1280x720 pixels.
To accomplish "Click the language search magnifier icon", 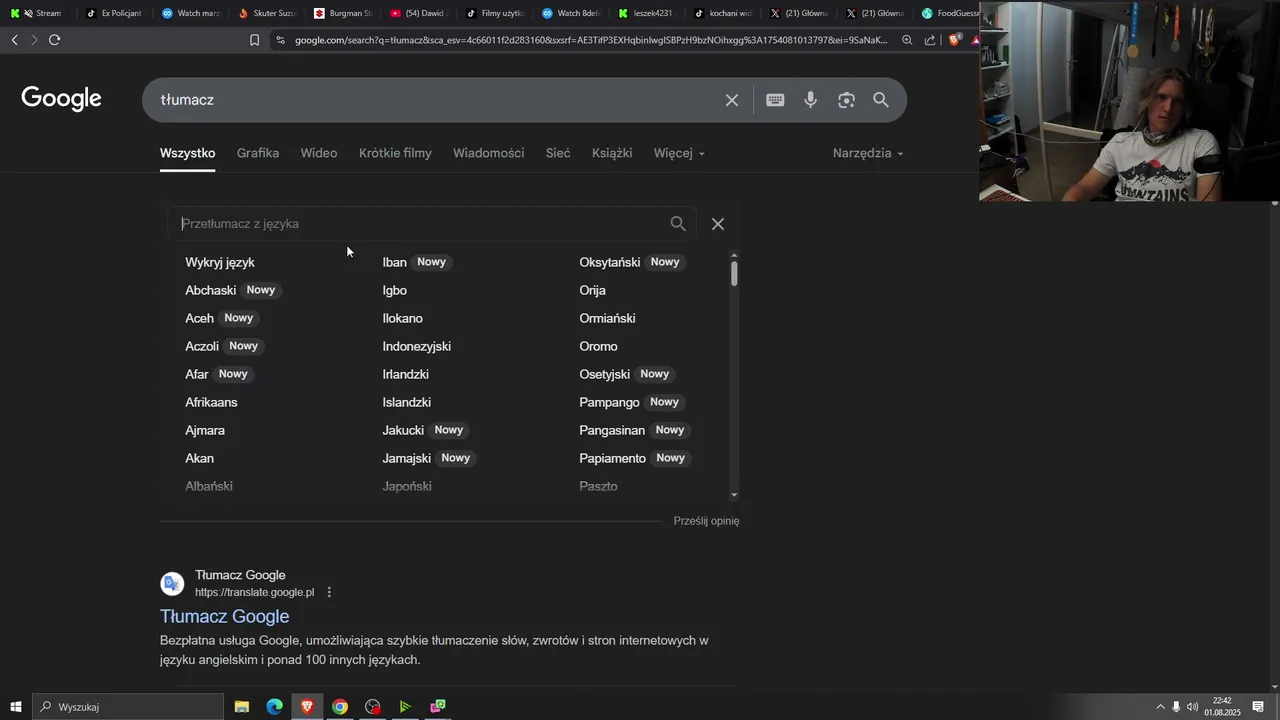I will coord(678,224).
